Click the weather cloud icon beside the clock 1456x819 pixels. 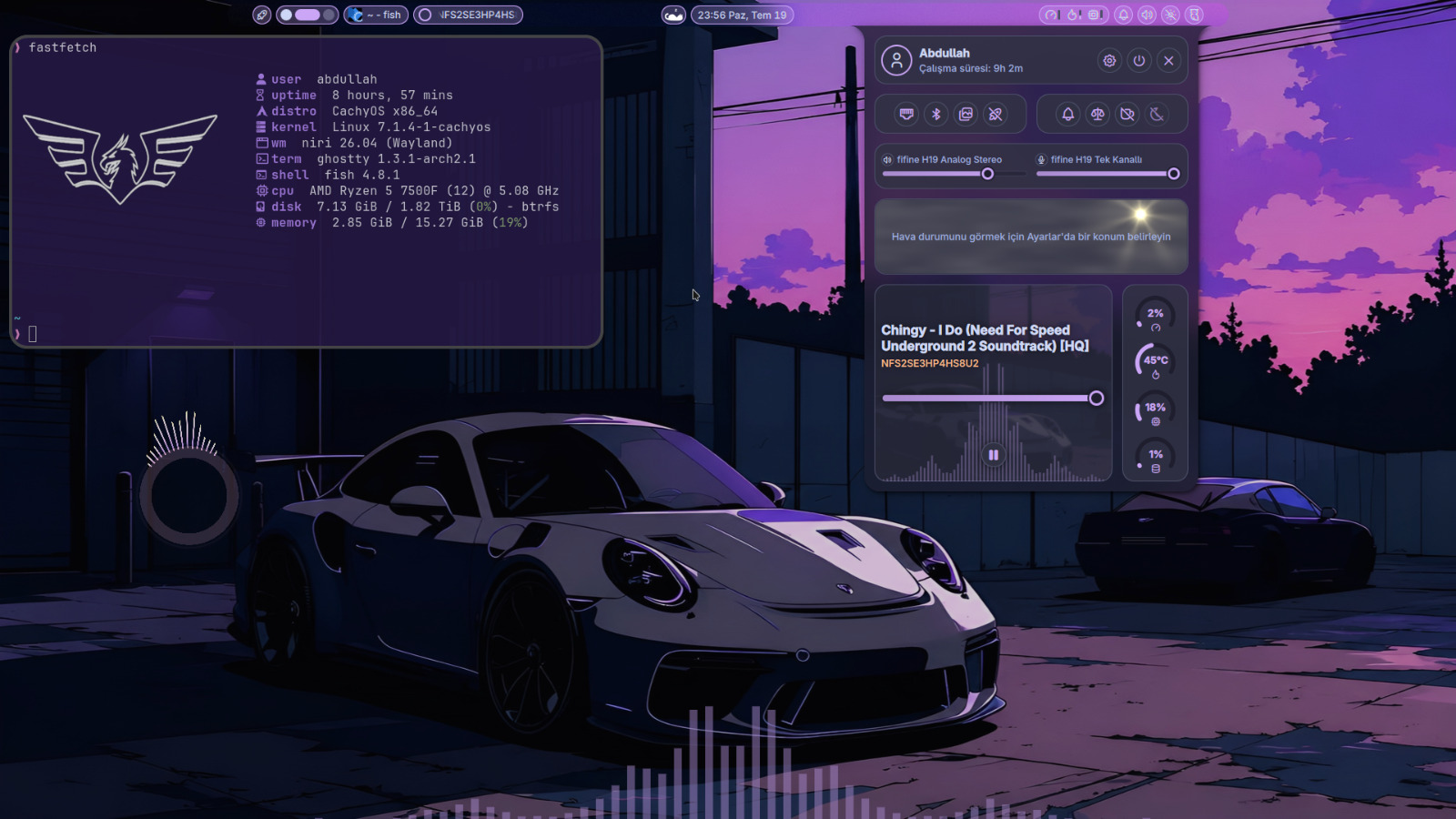point(673,15)
